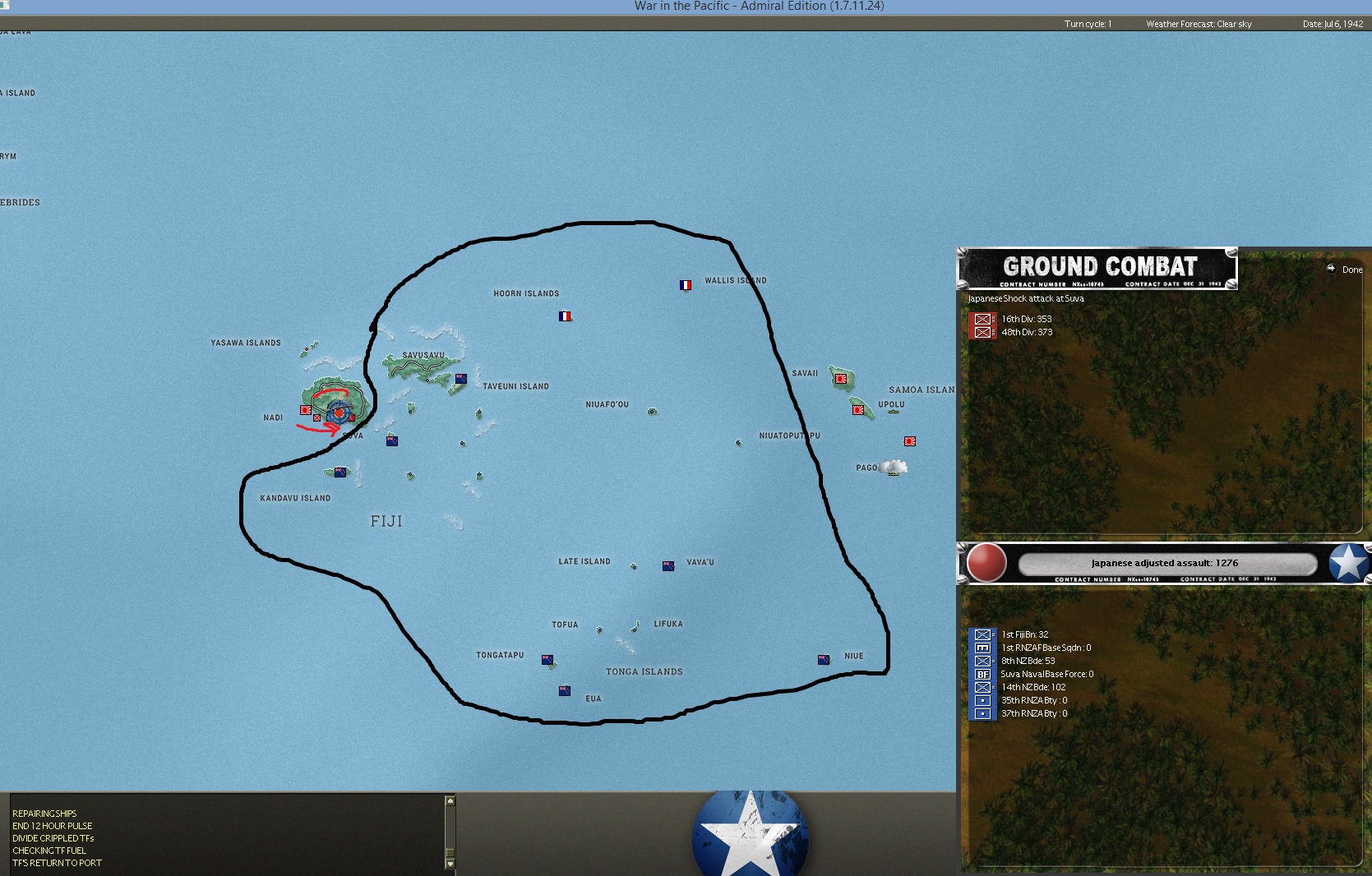Viewport: 1372px width, 876px height.
Task: Click scroll-up arrow of message log
Action: click(x=450, y=801)
